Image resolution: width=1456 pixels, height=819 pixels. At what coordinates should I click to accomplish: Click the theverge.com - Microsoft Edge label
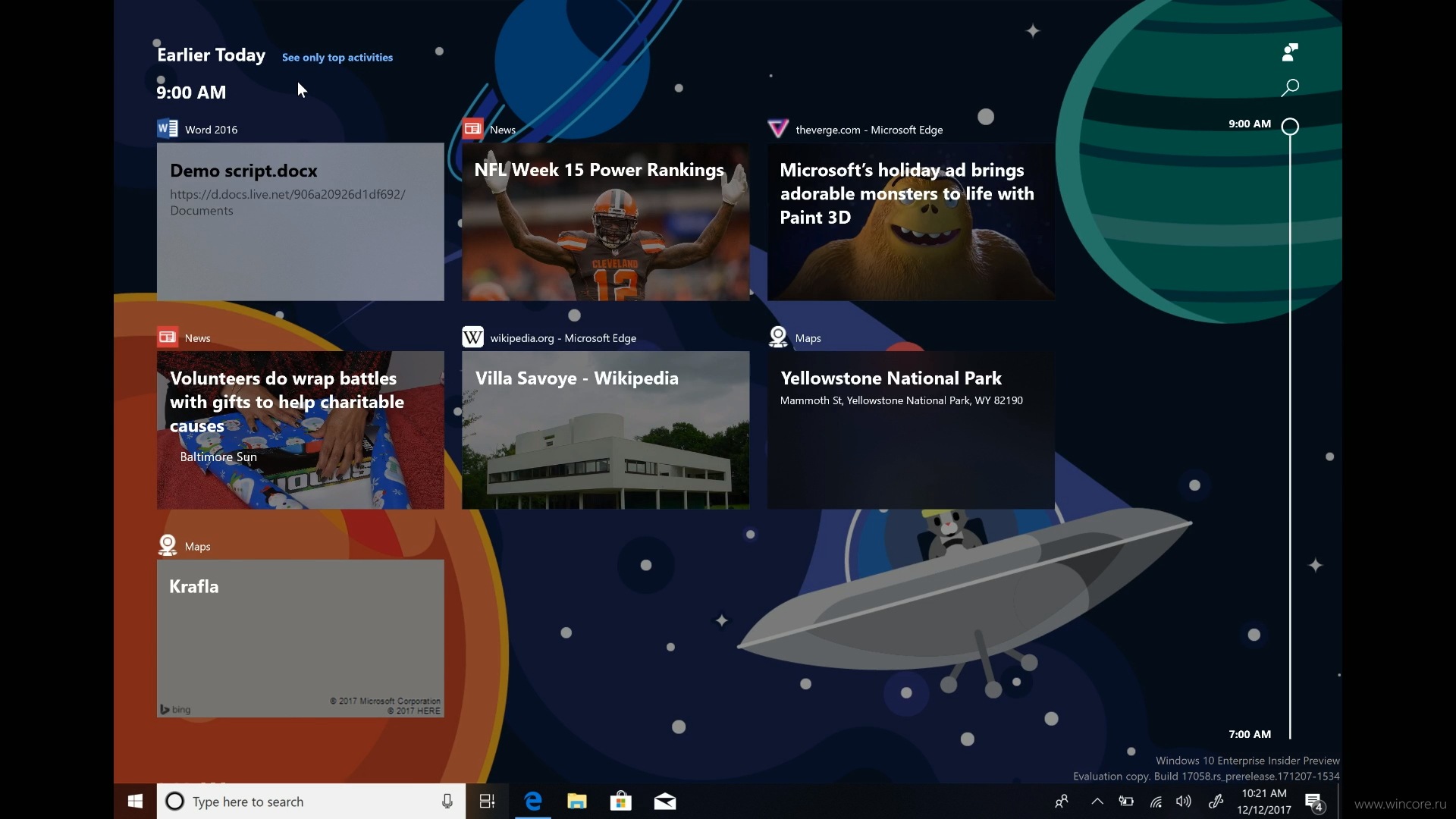pyautogui.click(x=869, y=130)
